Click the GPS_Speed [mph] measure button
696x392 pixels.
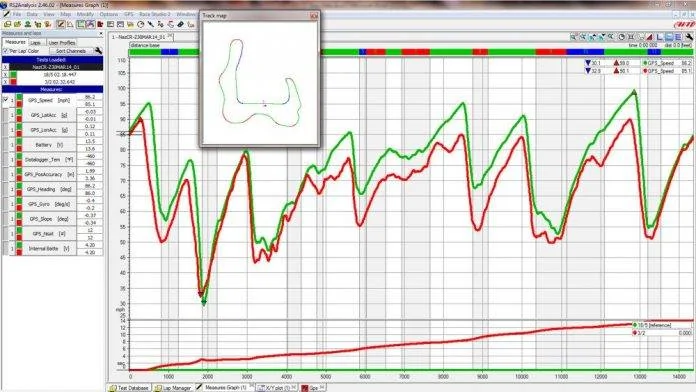[49, 100]
